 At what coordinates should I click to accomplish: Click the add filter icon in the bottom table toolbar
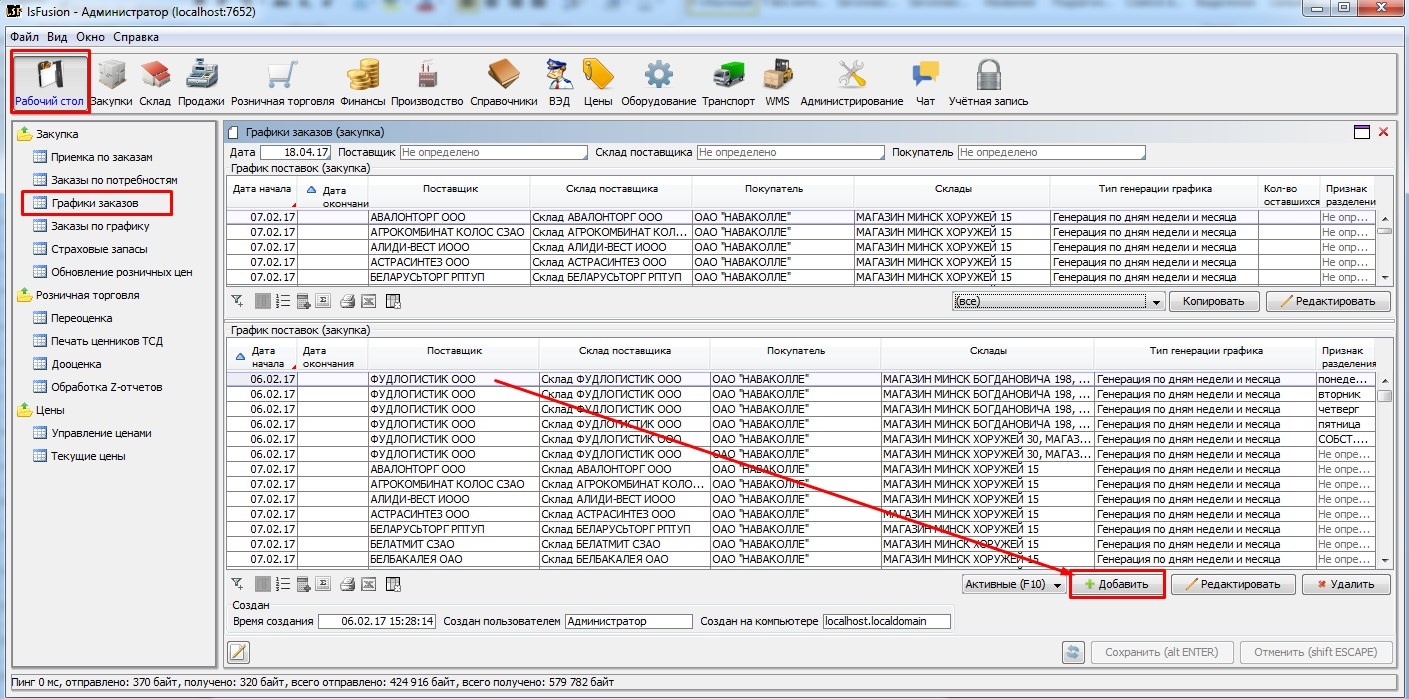point(237,584)
